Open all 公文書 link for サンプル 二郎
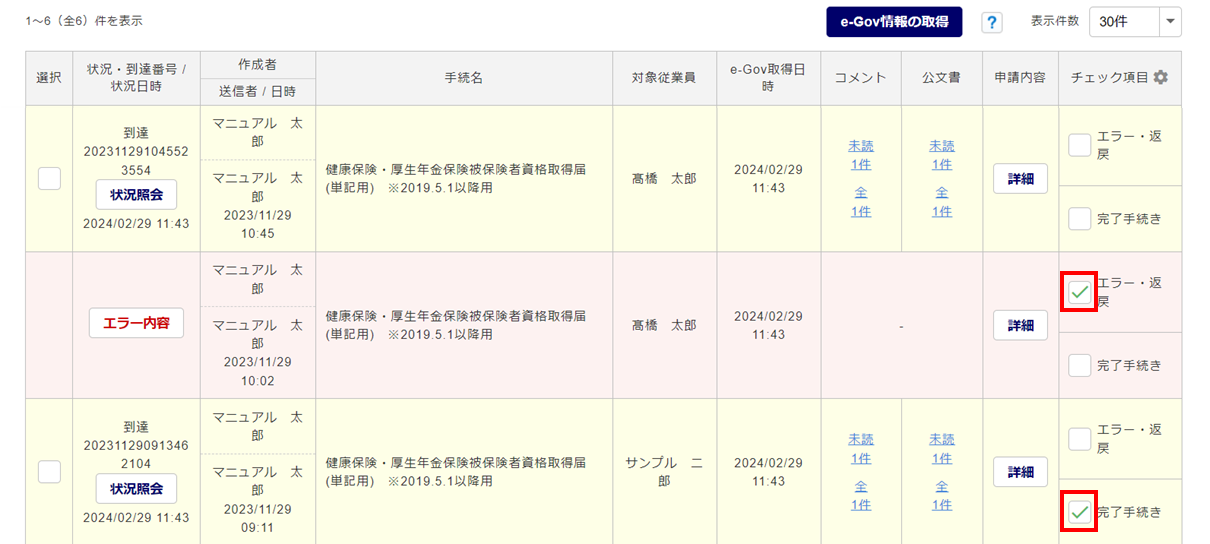The width and height of the screenshot is (1210, 544). point(941,495)
